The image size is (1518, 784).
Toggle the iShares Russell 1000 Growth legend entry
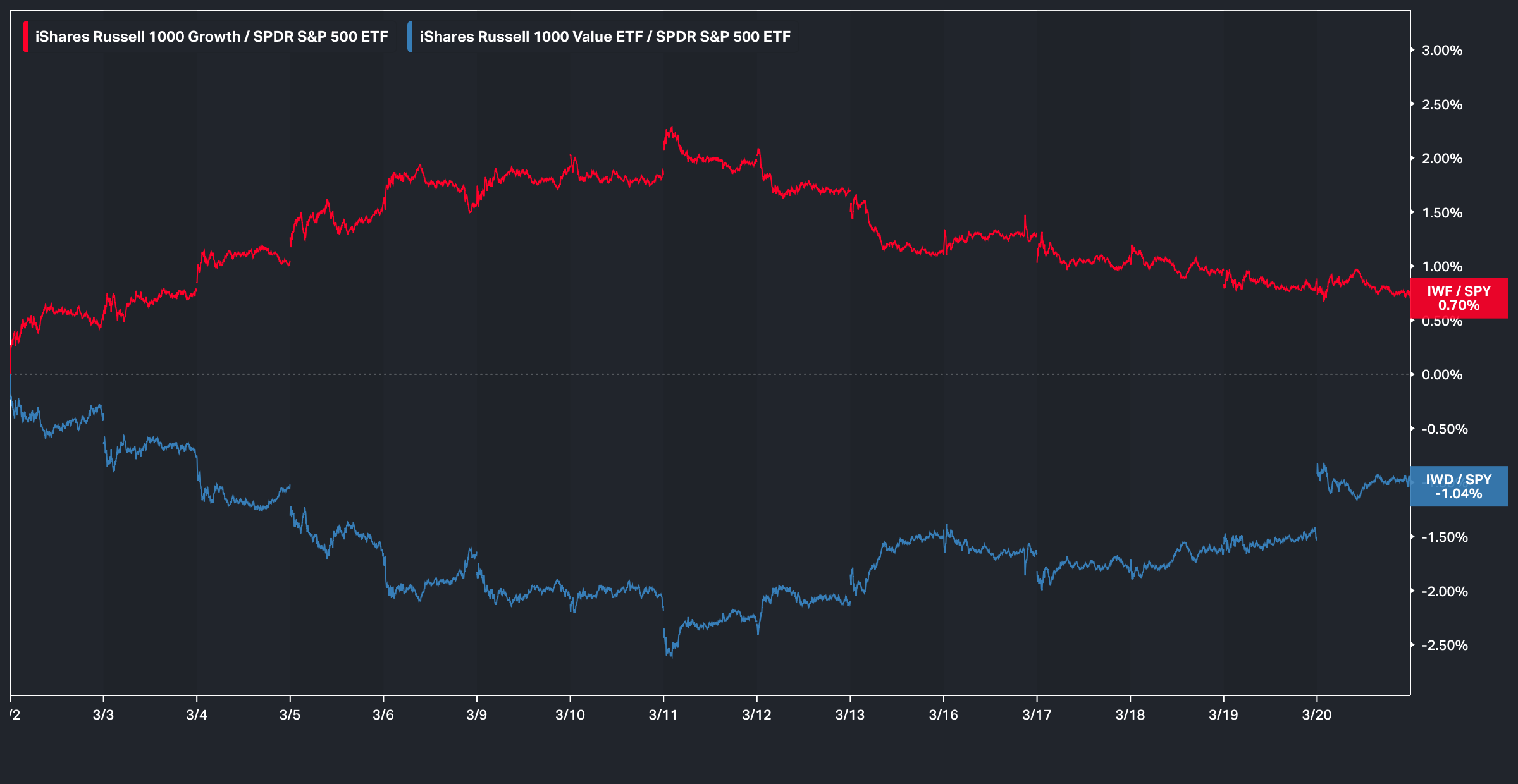211,37
